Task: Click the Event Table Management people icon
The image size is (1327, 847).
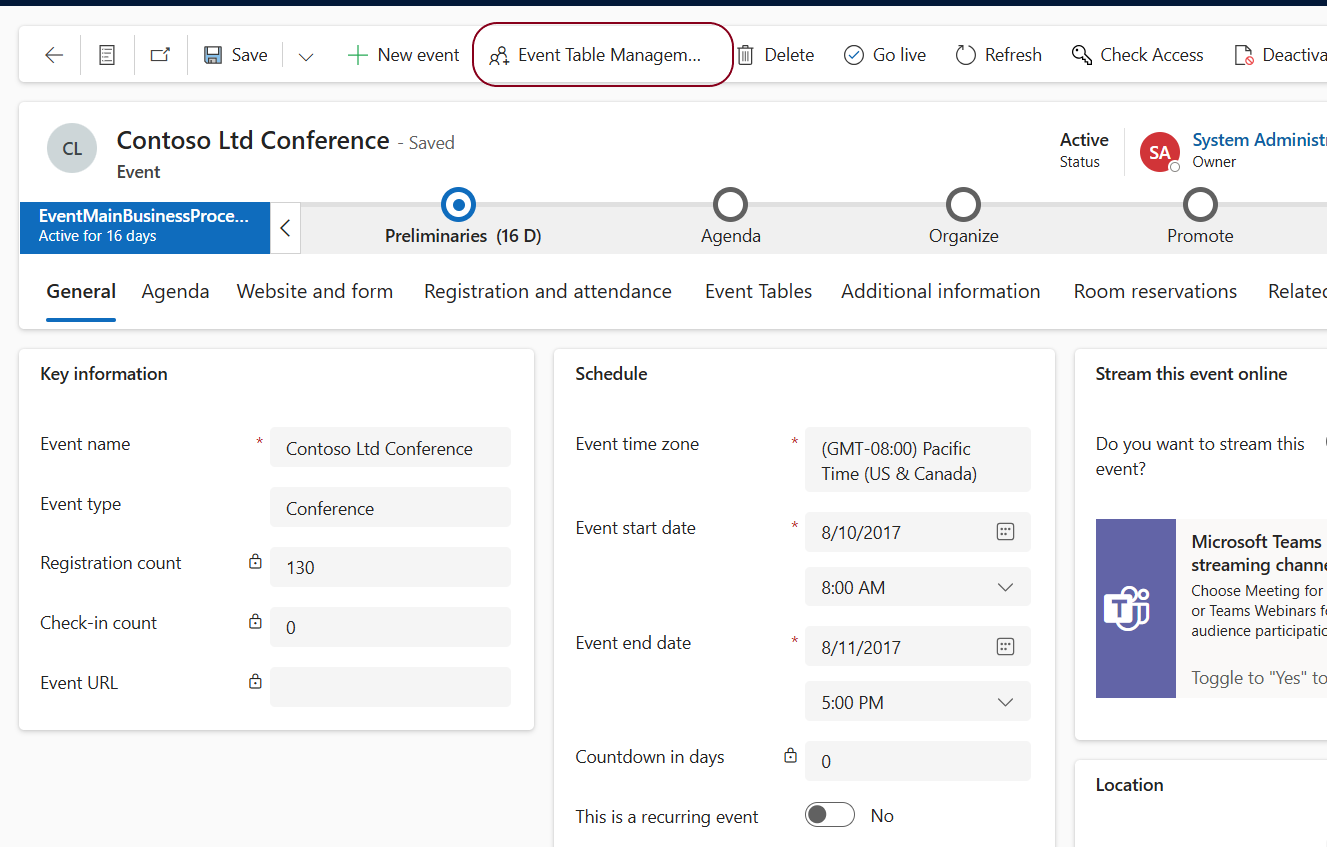Action: pyautogui.click(x=499, y=57)
